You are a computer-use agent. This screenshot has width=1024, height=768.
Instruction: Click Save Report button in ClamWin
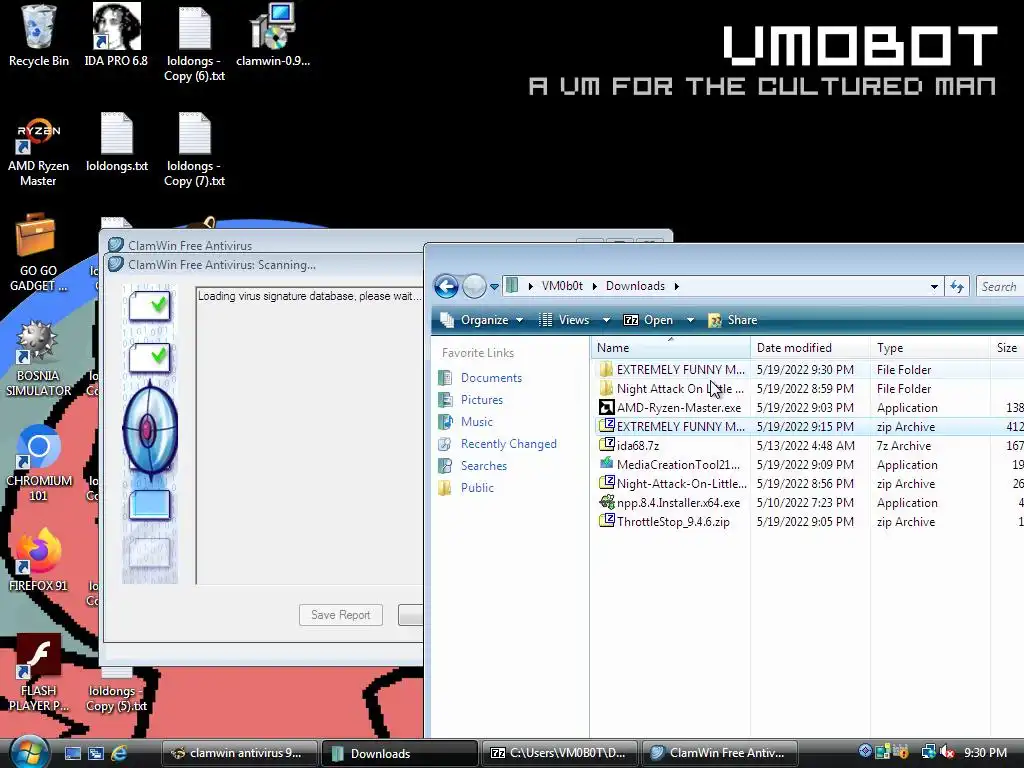(341, 615)
